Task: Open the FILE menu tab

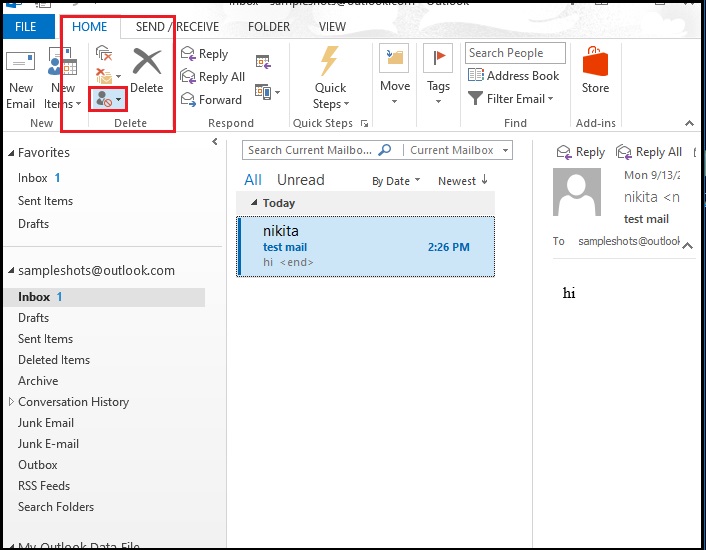Action: (x=28, y=27)
